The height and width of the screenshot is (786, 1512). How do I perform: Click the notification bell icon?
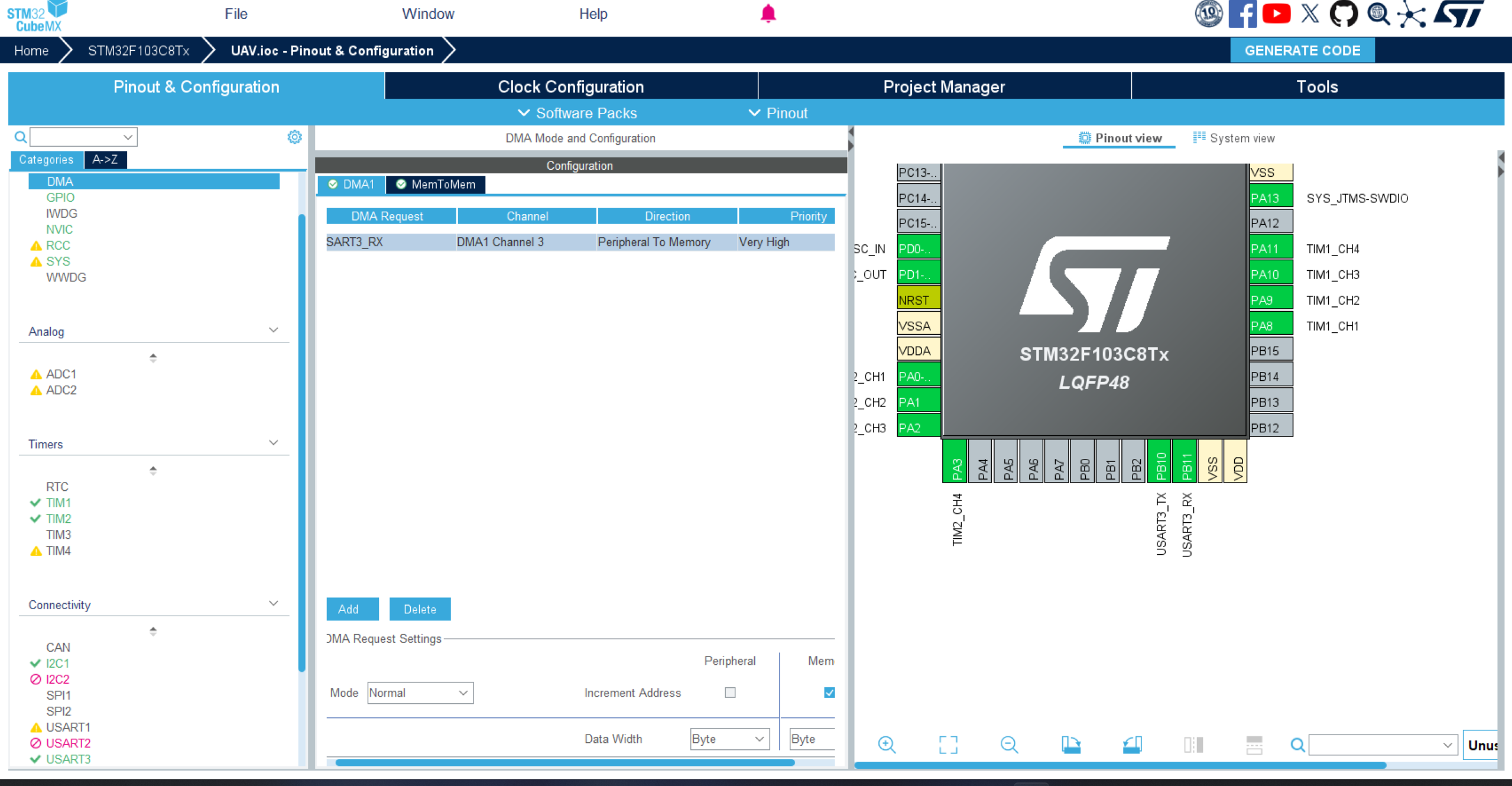[768, 13]
